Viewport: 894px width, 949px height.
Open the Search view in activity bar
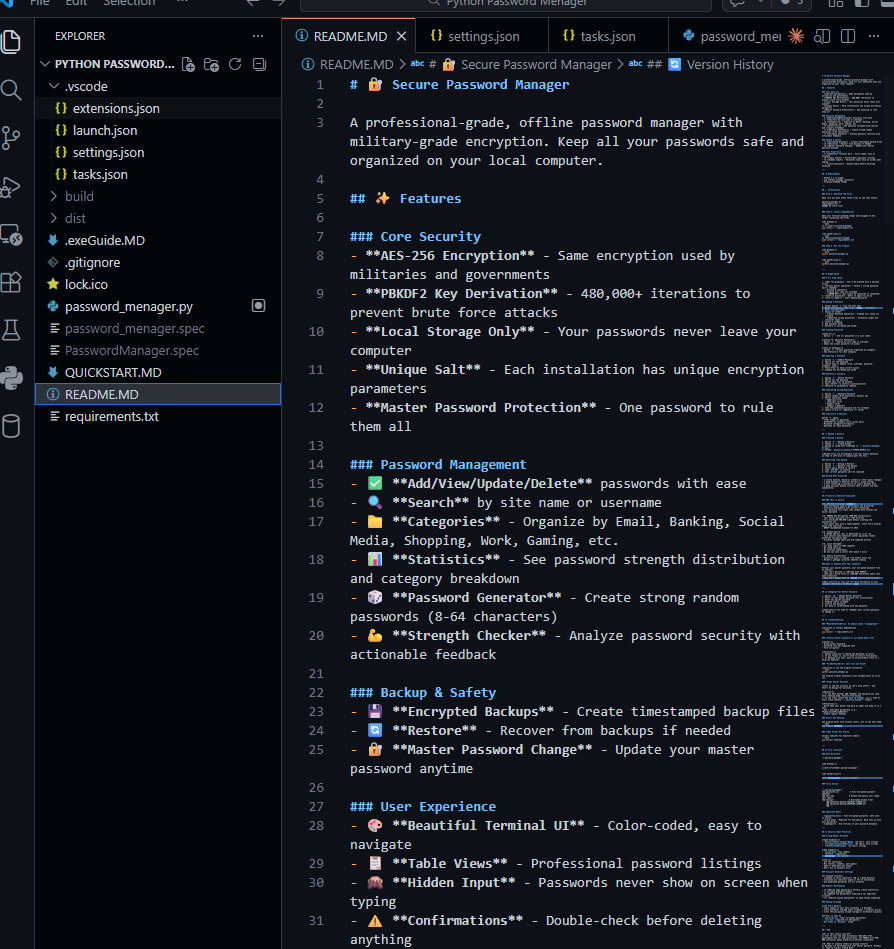tap(12, 90)
